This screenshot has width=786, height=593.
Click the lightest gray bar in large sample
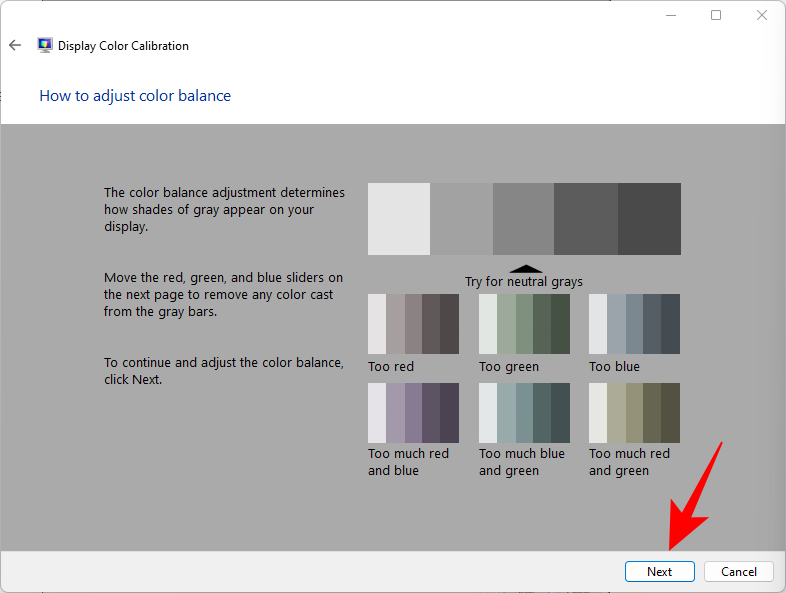398,218
